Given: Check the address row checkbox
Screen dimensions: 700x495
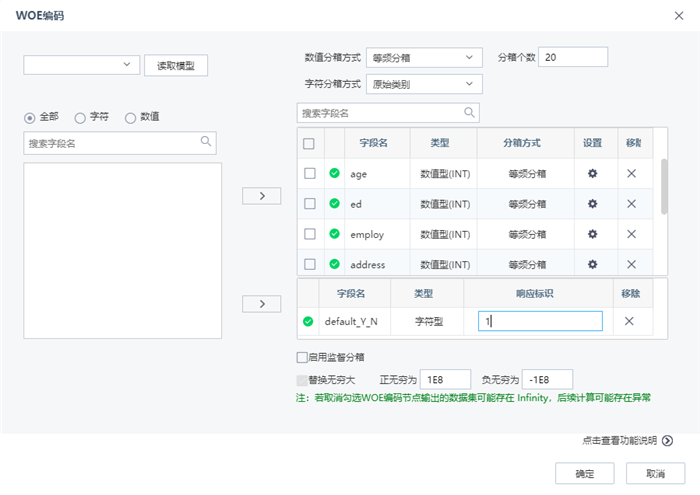Looking at the screenshot, I should (310, 264).
